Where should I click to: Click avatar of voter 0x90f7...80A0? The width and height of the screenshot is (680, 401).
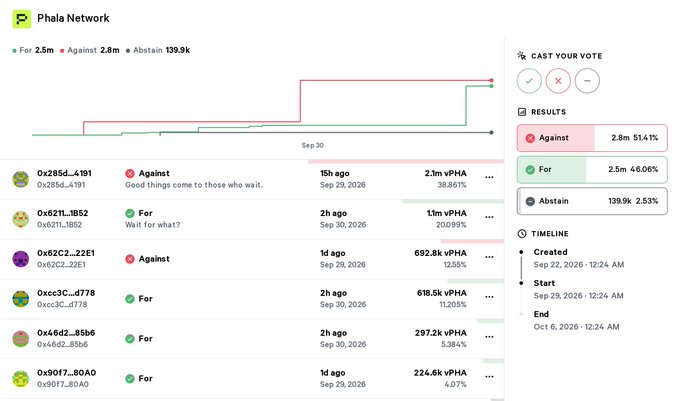click(x=20, y=378)
